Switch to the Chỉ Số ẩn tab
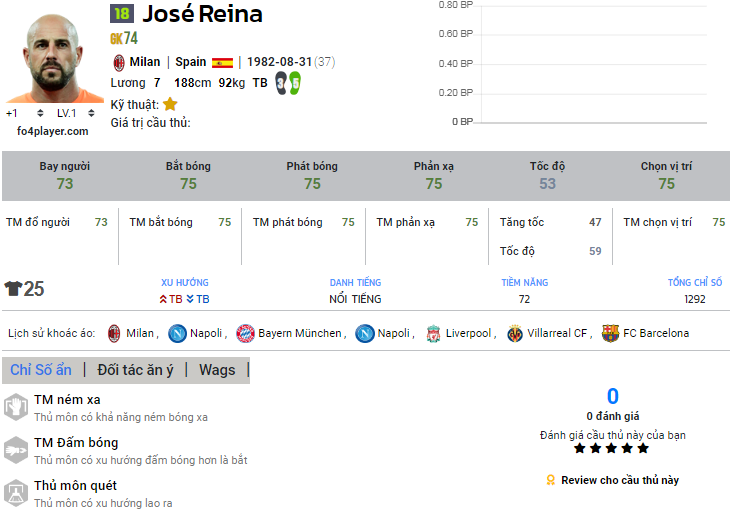 41,370
